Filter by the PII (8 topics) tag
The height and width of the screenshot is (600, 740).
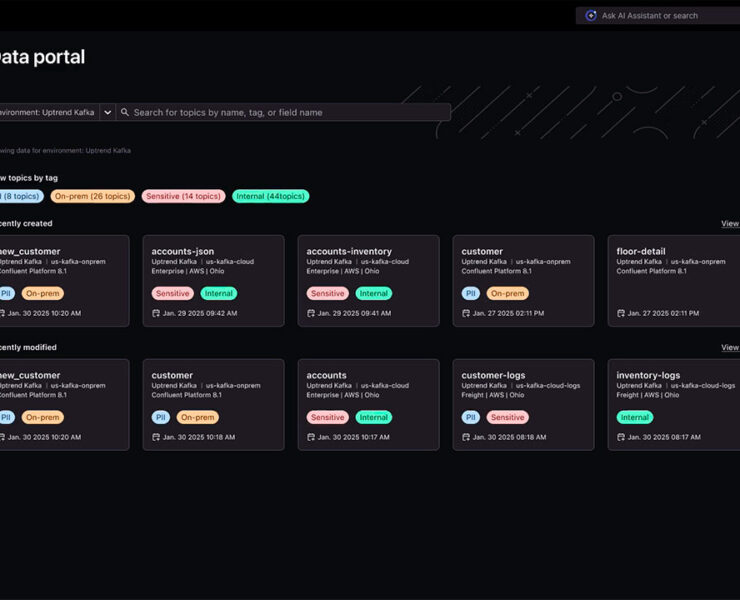21,196
